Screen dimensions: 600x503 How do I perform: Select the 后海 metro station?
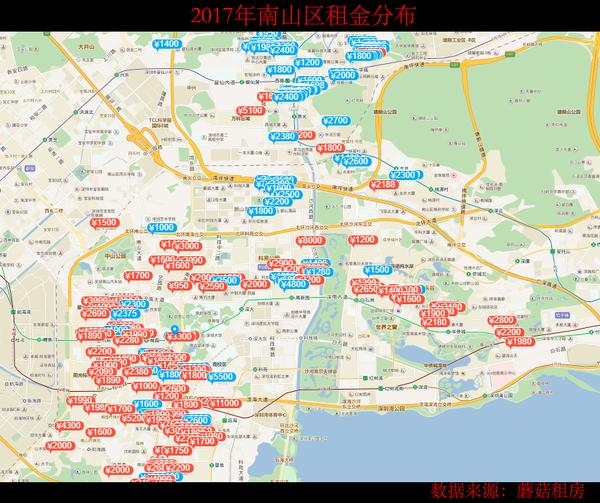pyautogui.click(x=230, y=420)
